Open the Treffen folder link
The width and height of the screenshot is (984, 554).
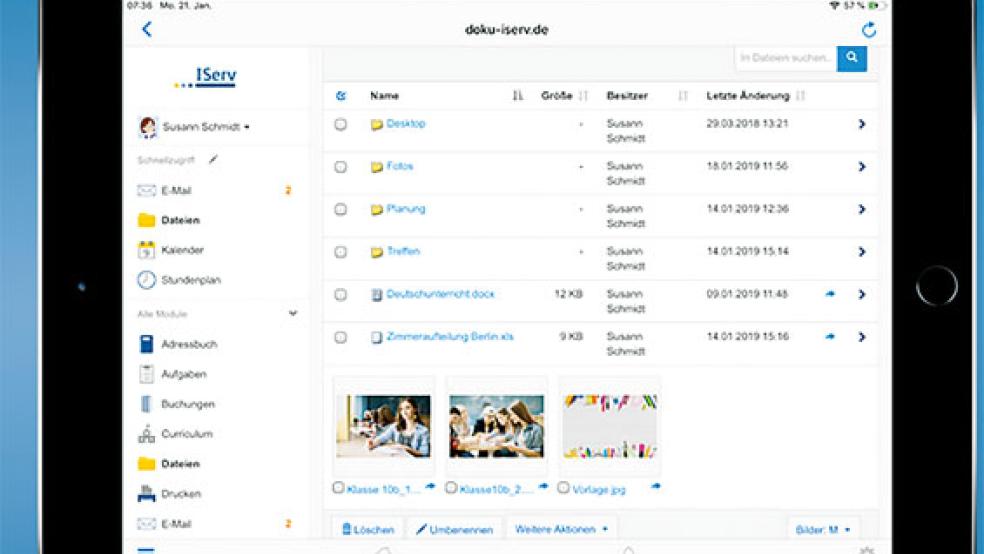(404, 252)
